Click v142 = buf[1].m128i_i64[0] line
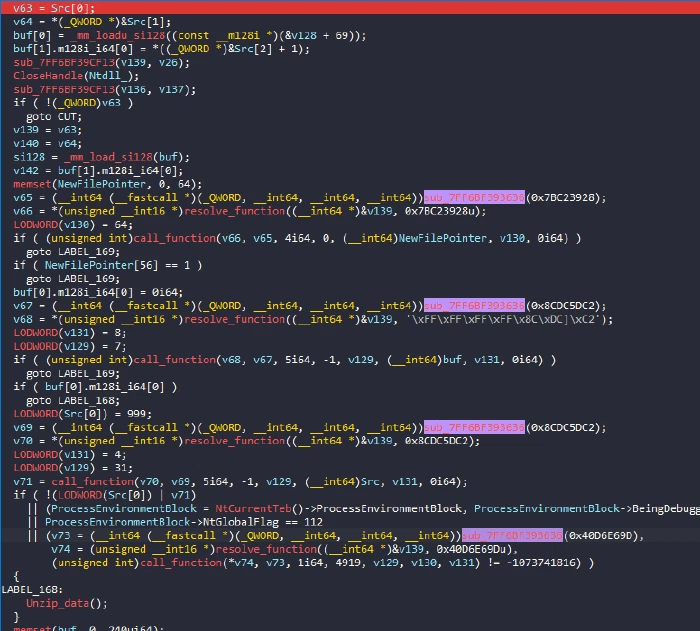Screen dimensions: 700x631 point(98,171)
